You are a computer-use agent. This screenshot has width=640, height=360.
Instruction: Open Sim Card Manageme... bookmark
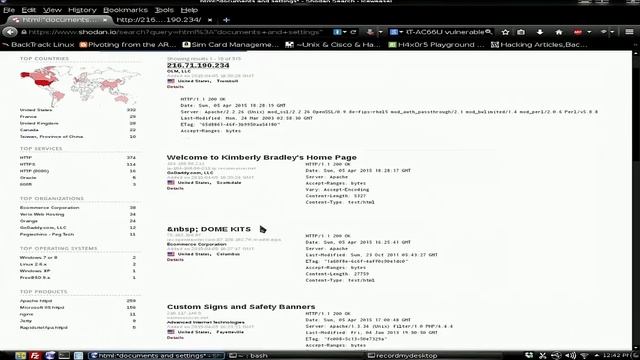pos(231,44)
